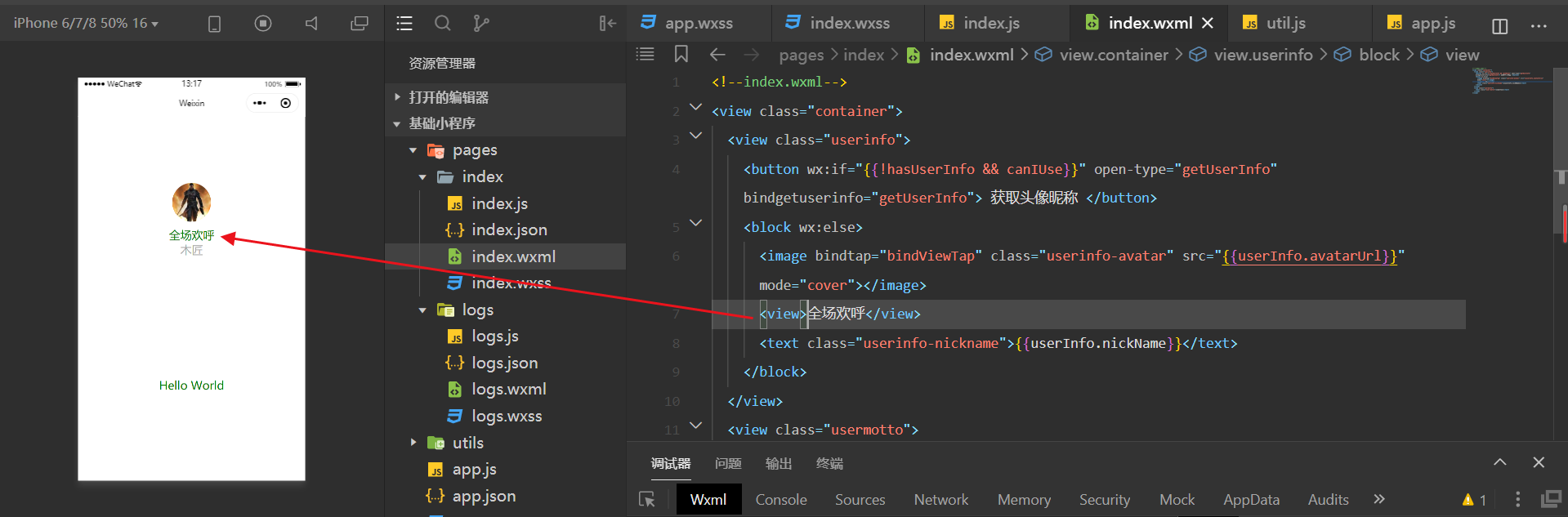Close the debugger panel
This screenshot has width=1568, height=517.
(x=1539, y=462)
